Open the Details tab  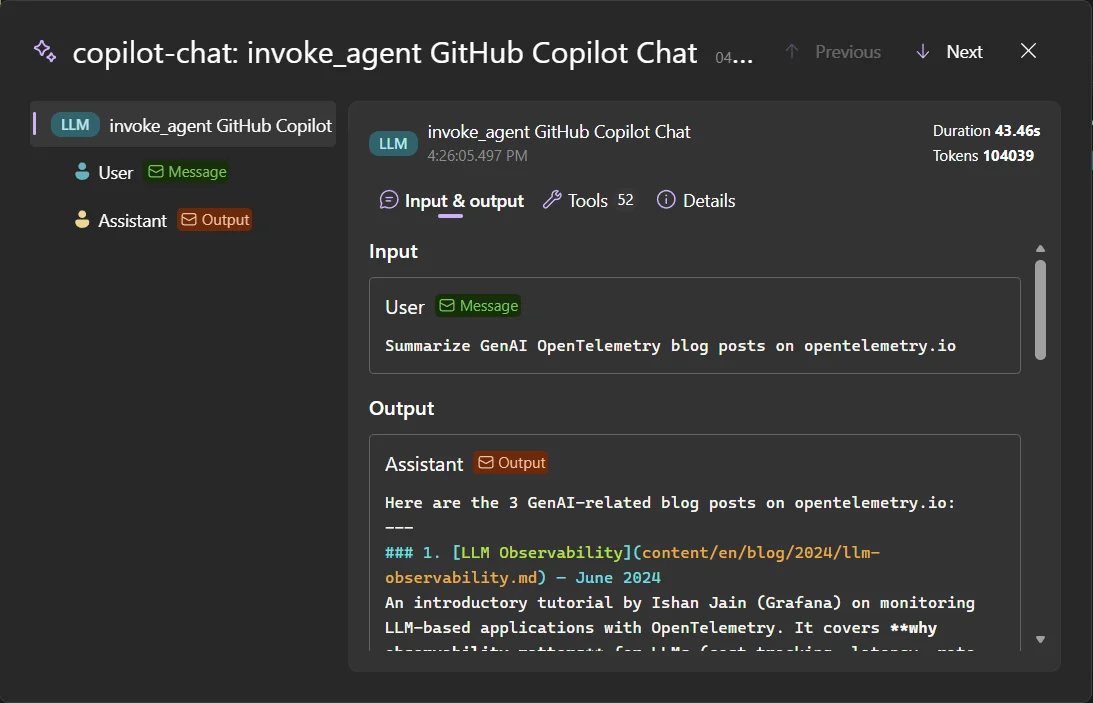point(696,201)
